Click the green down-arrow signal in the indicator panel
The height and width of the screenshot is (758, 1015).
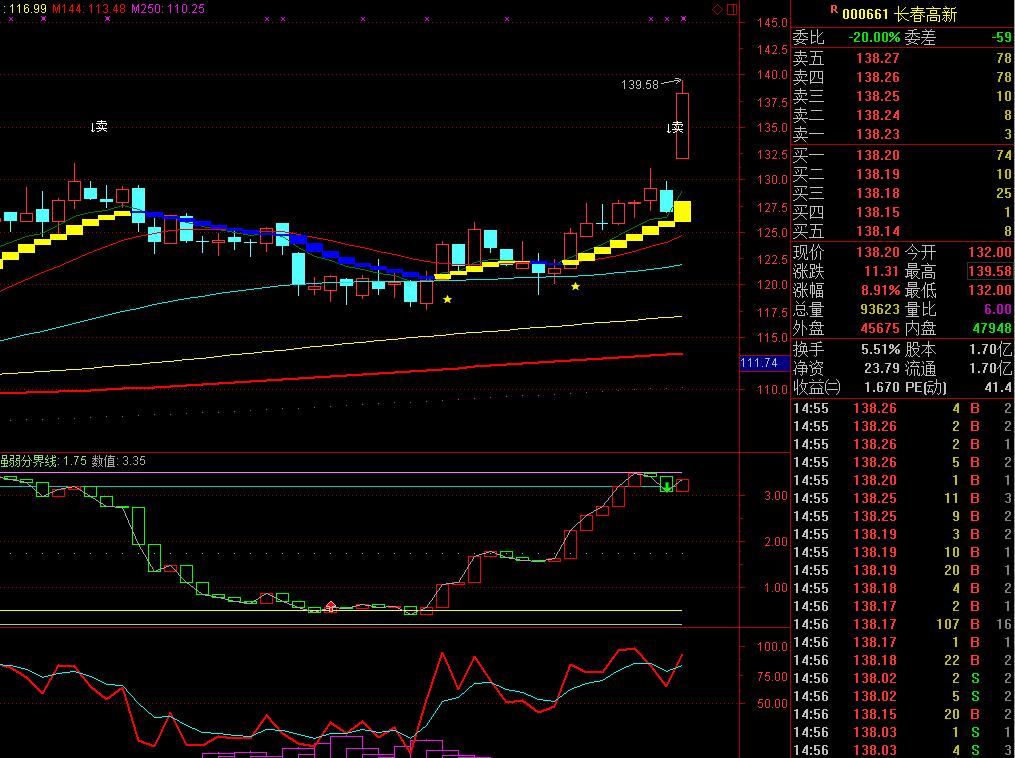tap(667, 486)
